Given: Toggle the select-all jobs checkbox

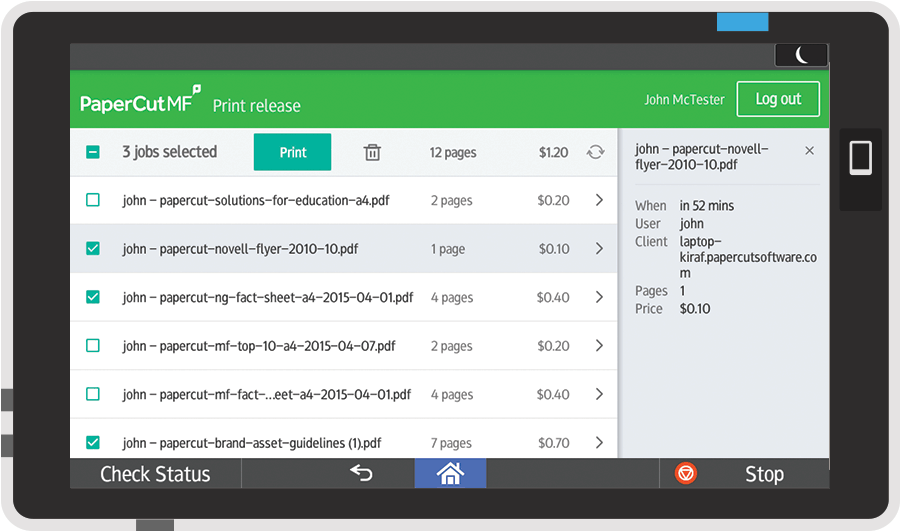Looking at the screenshot, I should click(93, 152).
